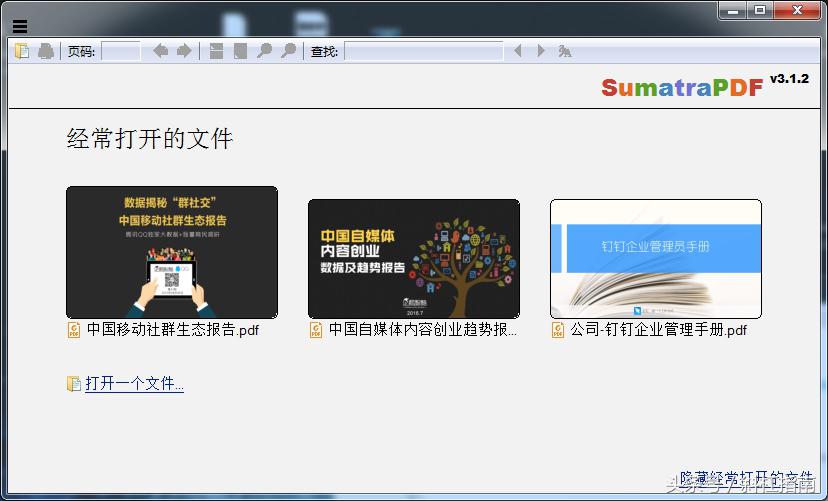828x501 pixels.
Task: Click PDF icon beside 中国自媒体内容创业趋势报
Action: pyautogui.click(x=316, y=330)
